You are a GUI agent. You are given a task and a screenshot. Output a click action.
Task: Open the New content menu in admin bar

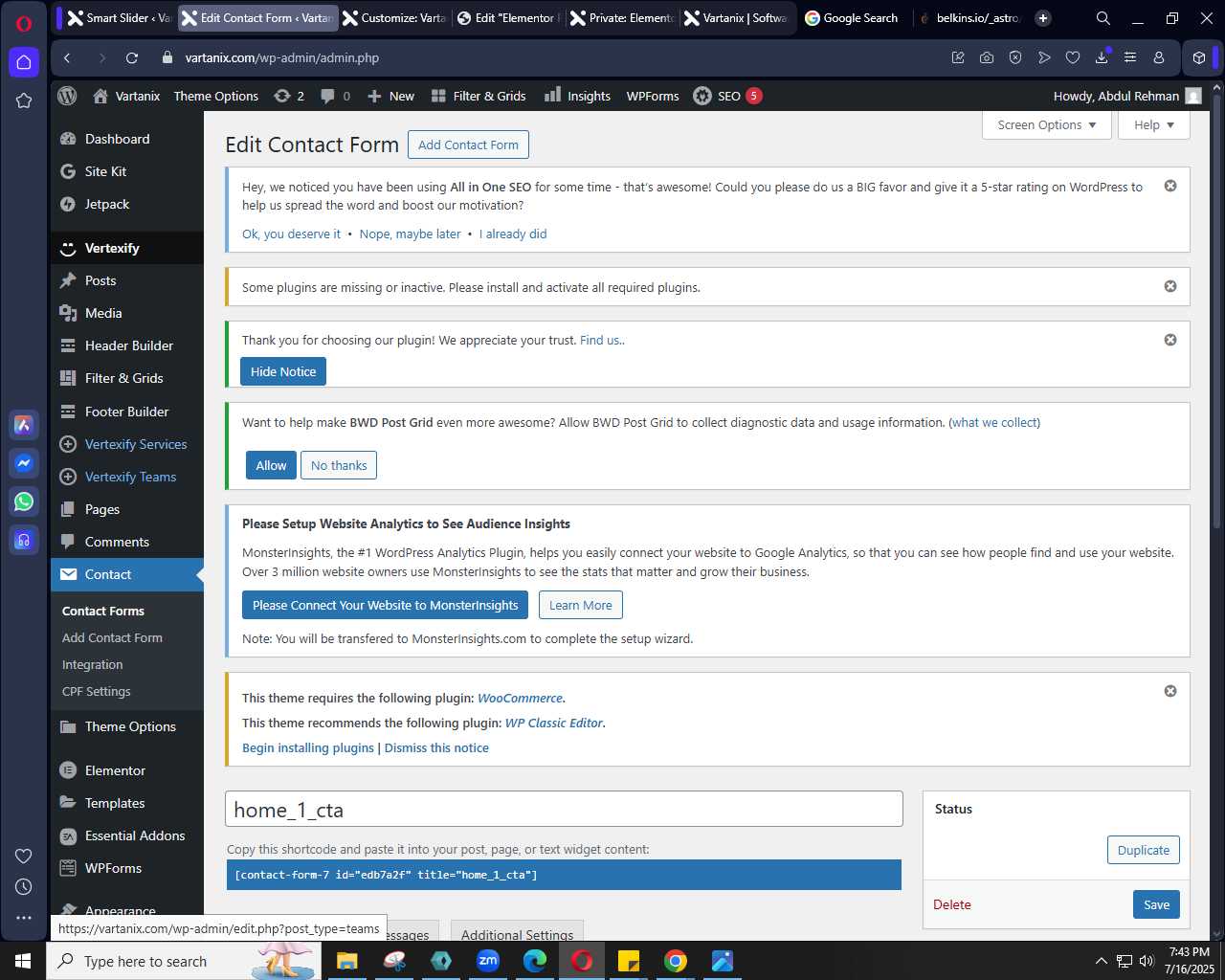click(390, 96)
